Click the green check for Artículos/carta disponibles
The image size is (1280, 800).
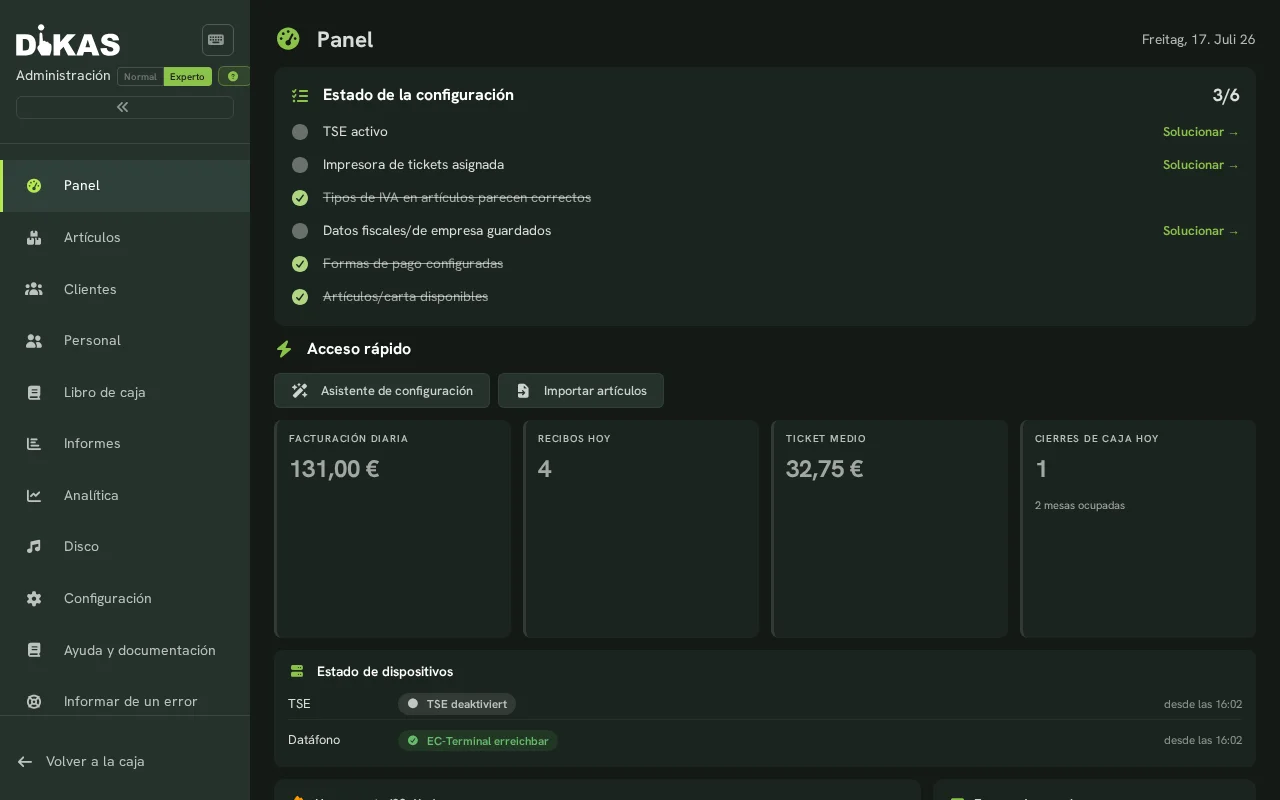[x=300, y=297]
